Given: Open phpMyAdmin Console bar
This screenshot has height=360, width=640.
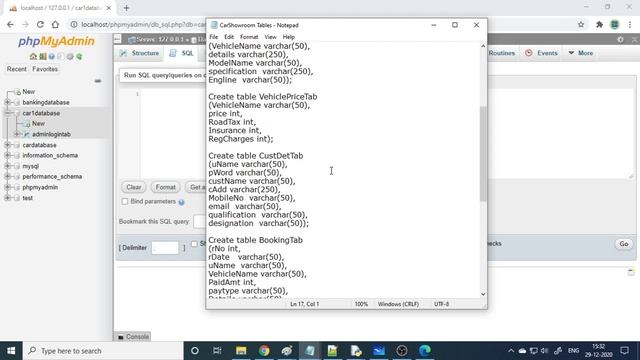Looking at the screenshot, I should [x=133, y=337].
